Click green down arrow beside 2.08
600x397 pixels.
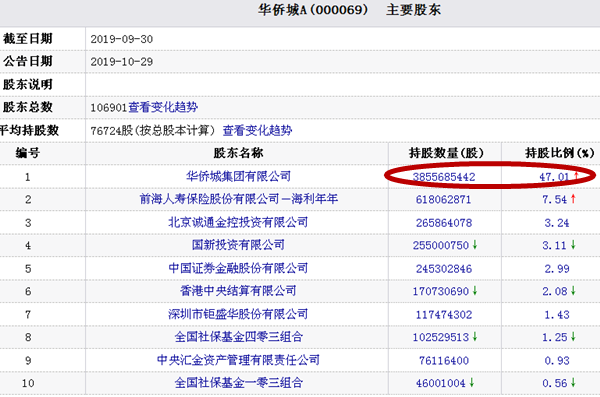coord(573,291)
